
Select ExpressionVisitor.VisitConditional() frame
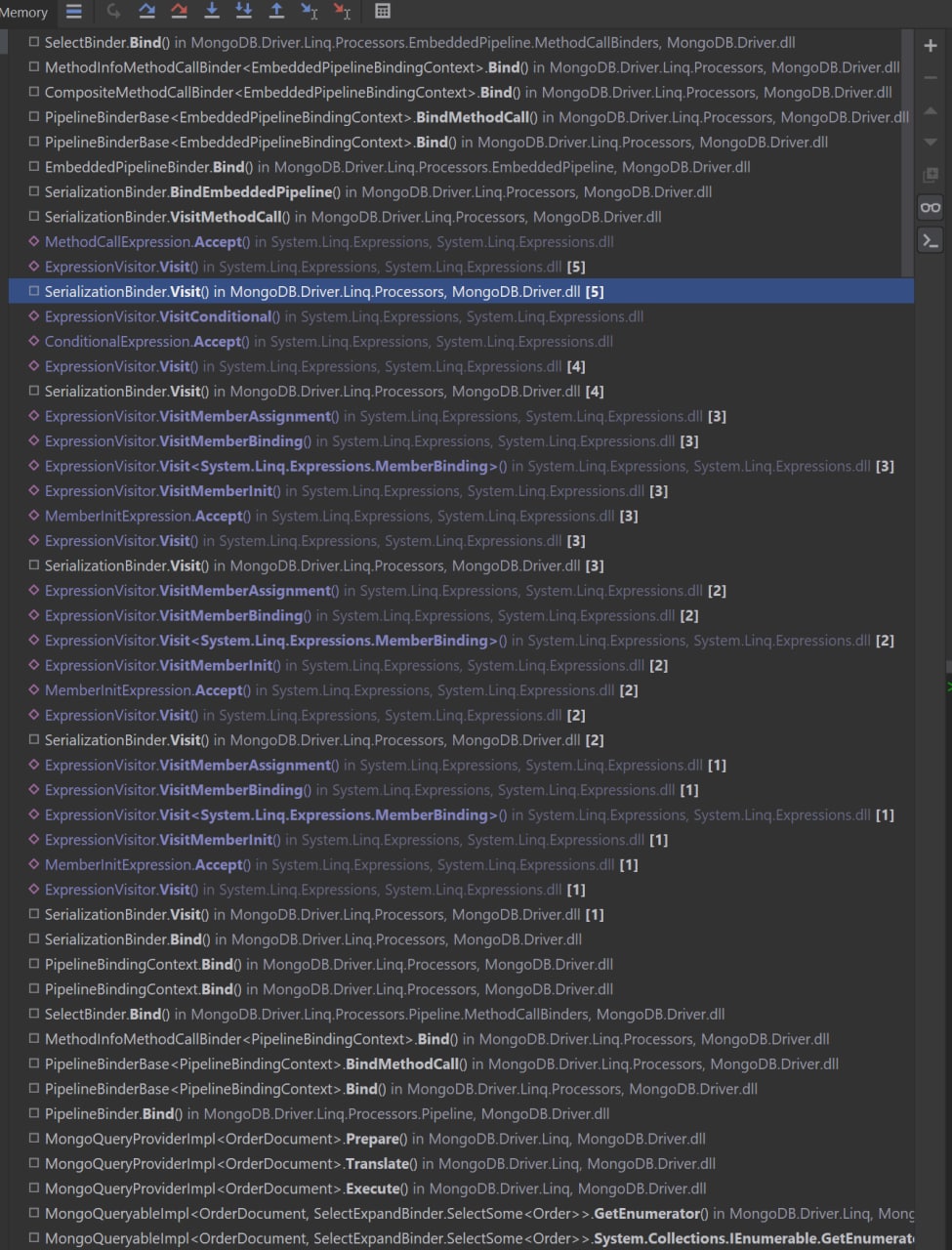pyautogui.click(x=461, y=316)
